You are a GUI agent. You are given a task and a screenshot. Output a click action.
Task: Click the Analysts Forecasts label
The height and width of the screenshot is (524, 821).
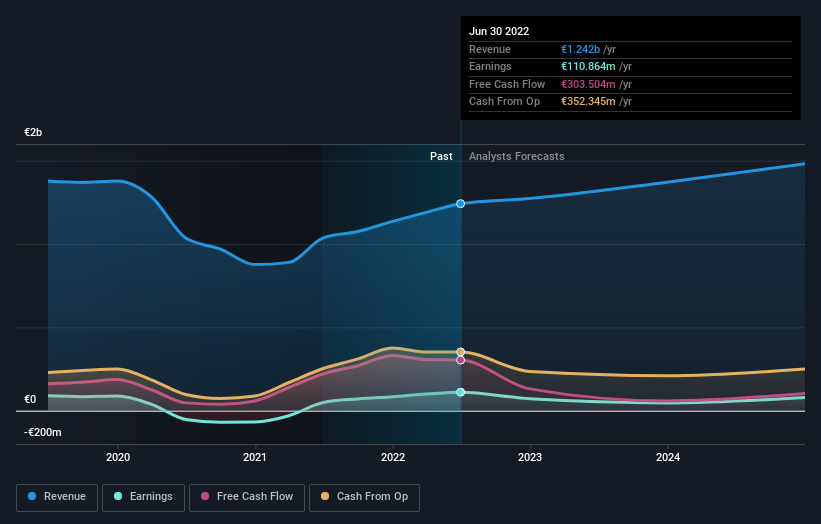[516, 156]
